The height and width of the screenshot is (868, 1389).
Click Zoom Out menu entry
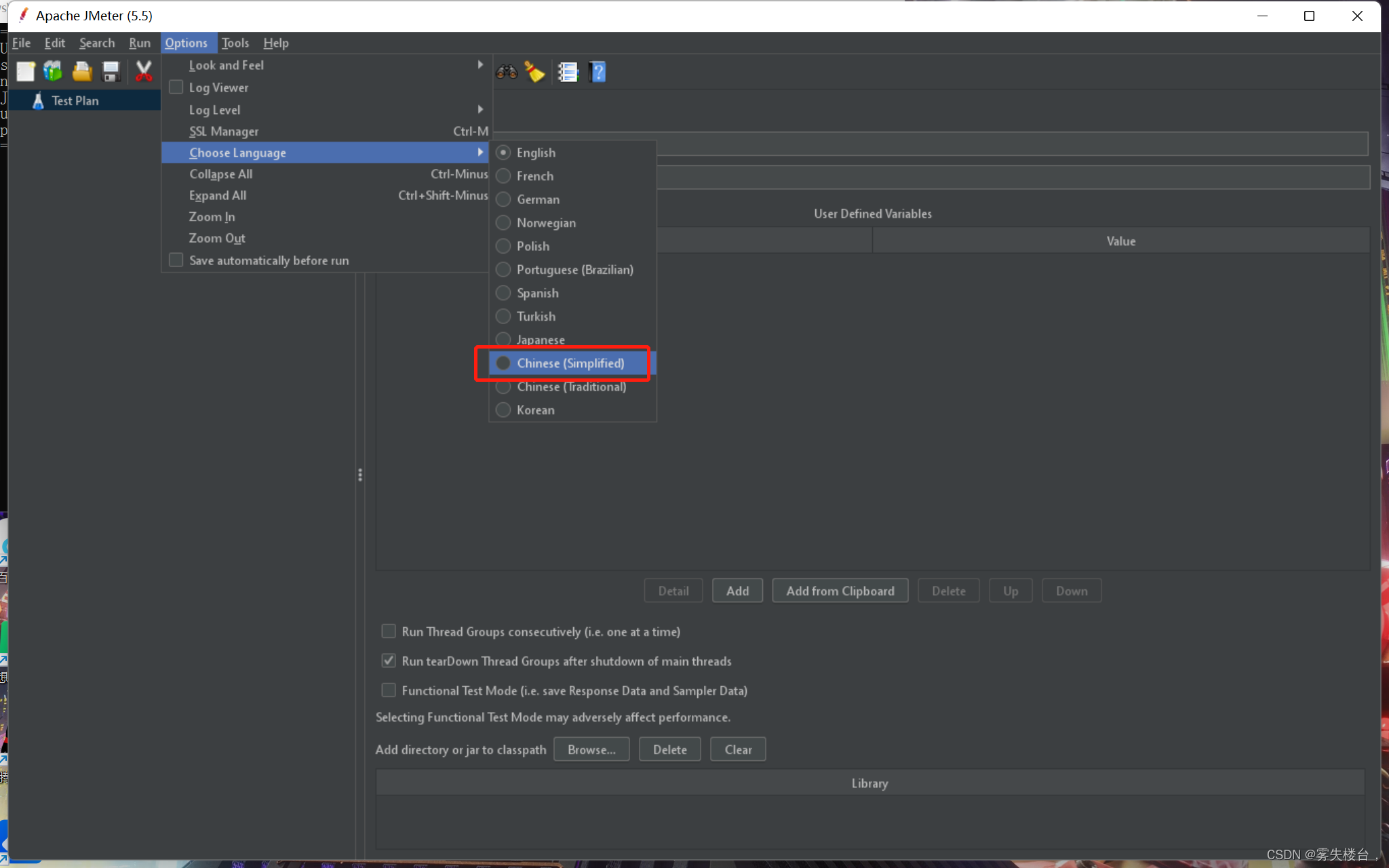[x=326, y=238]
